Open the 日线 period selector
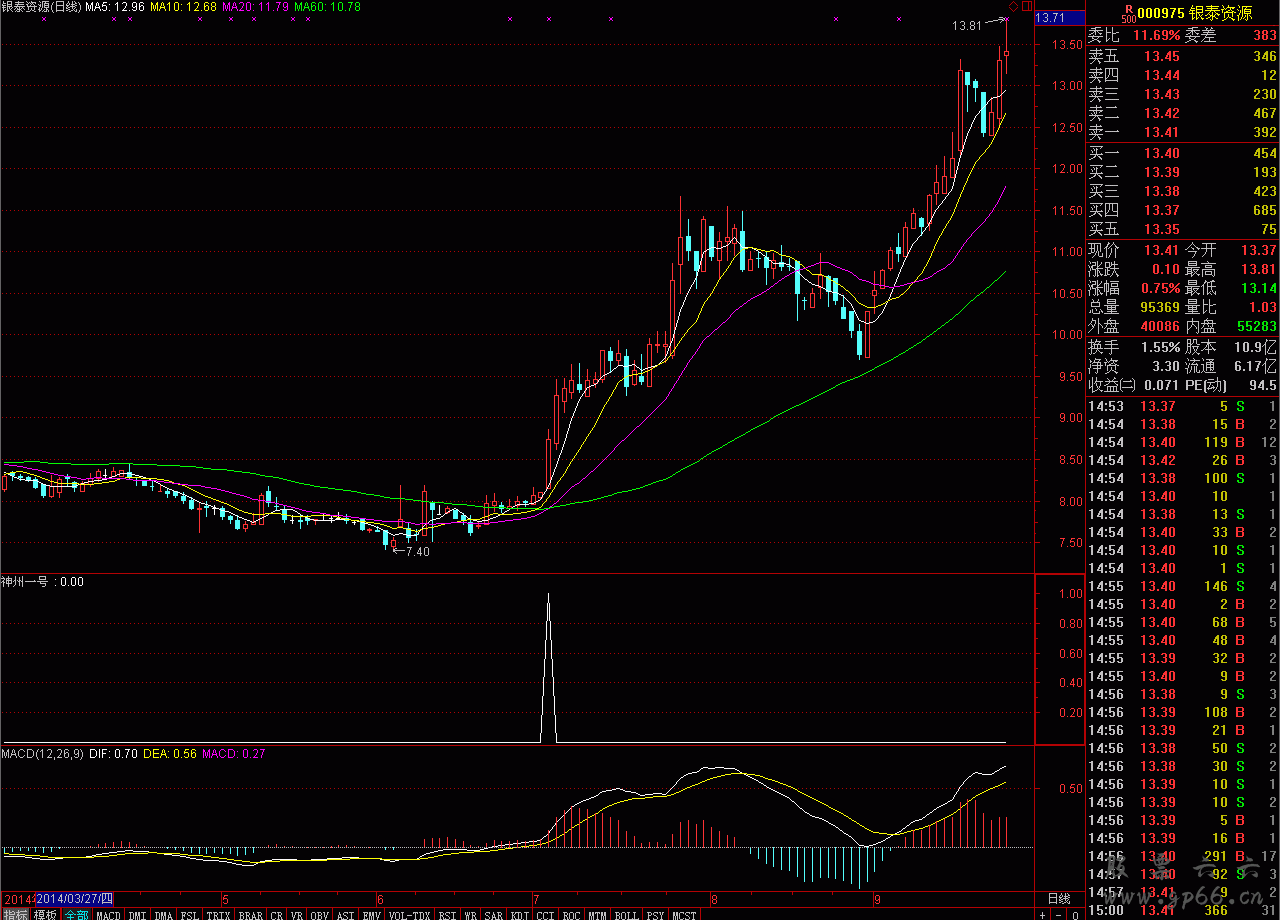Viewport: 1280px width, 920px height. tap(1058, 898)
